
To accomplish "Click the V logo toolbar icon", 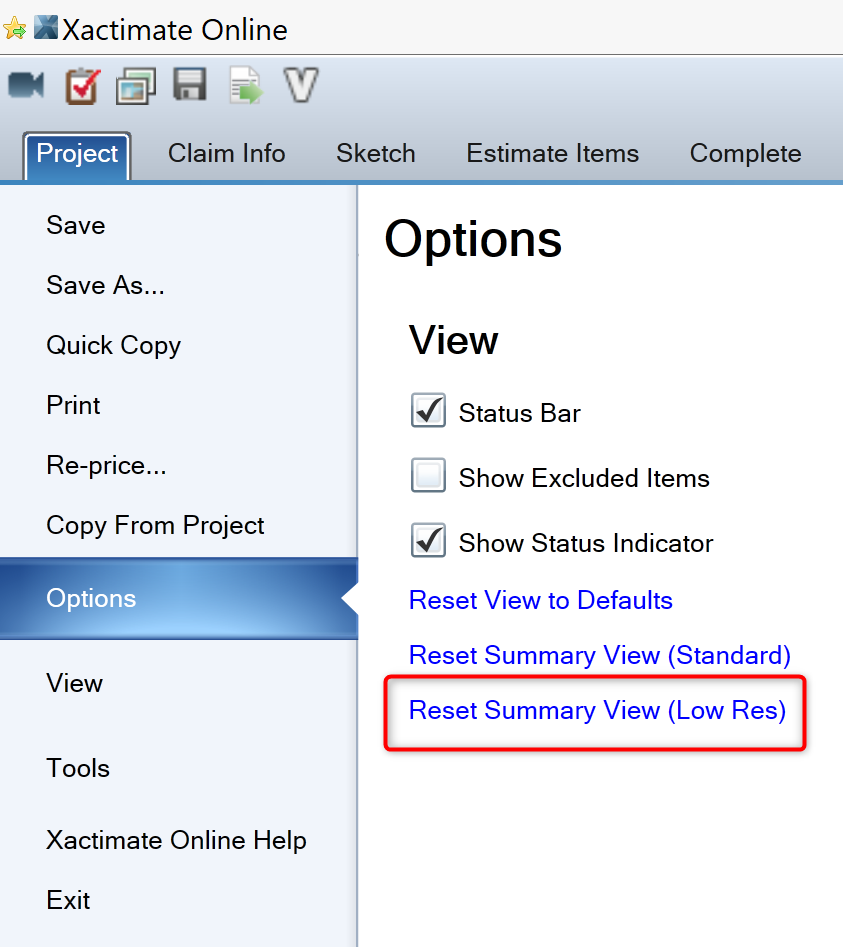I will [x=301, y=85].
